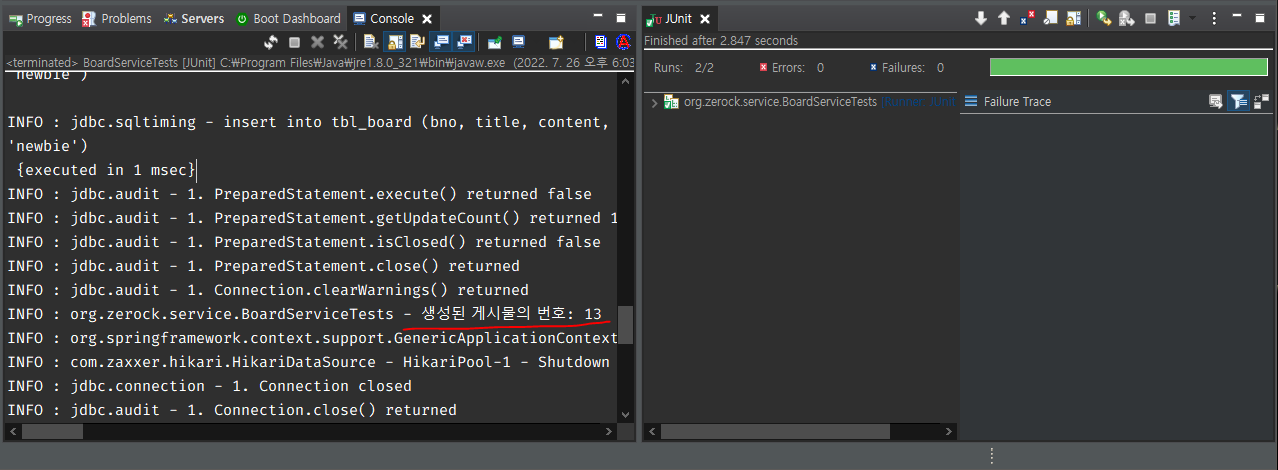Show stack trace in Console View icon
The height and width of the screenshot is (470, 1278).
pyautogui.click(x=1216, y=101)
